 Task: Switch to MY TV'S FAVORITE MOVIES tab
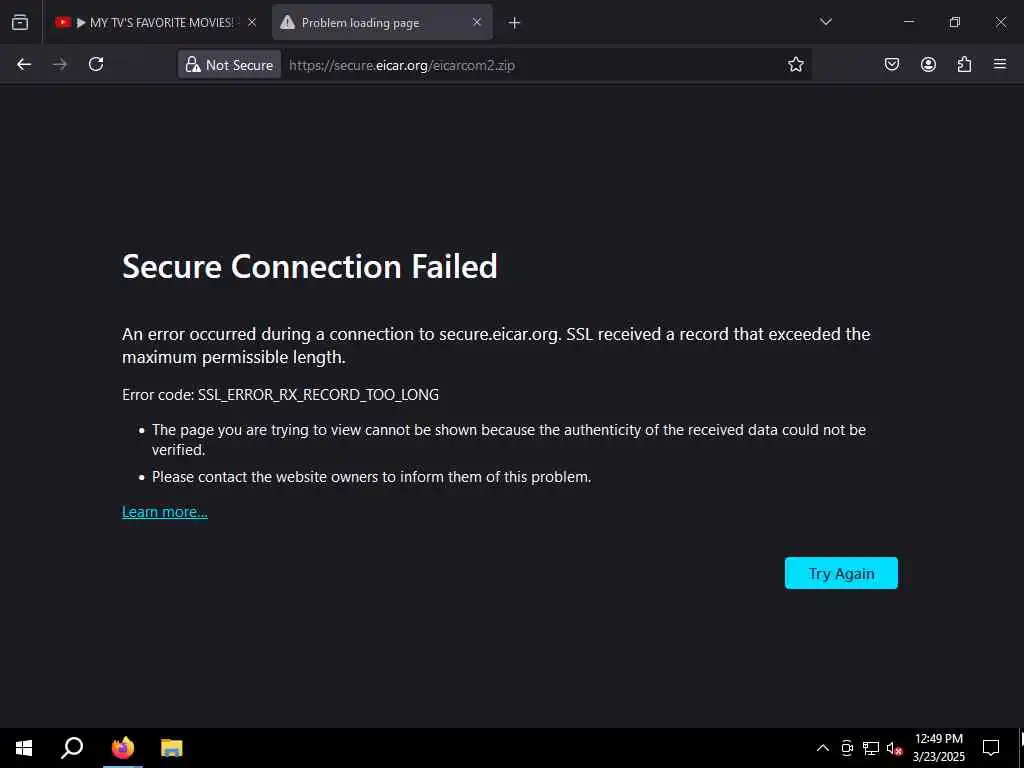[x=150, y=22]
